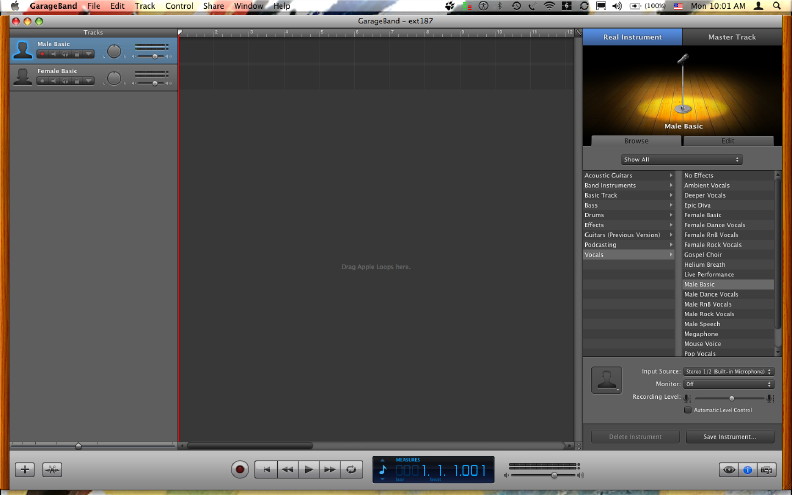Show automation triangle for Female Basic track
Screen dimensions: 792x495
point(88,81)
